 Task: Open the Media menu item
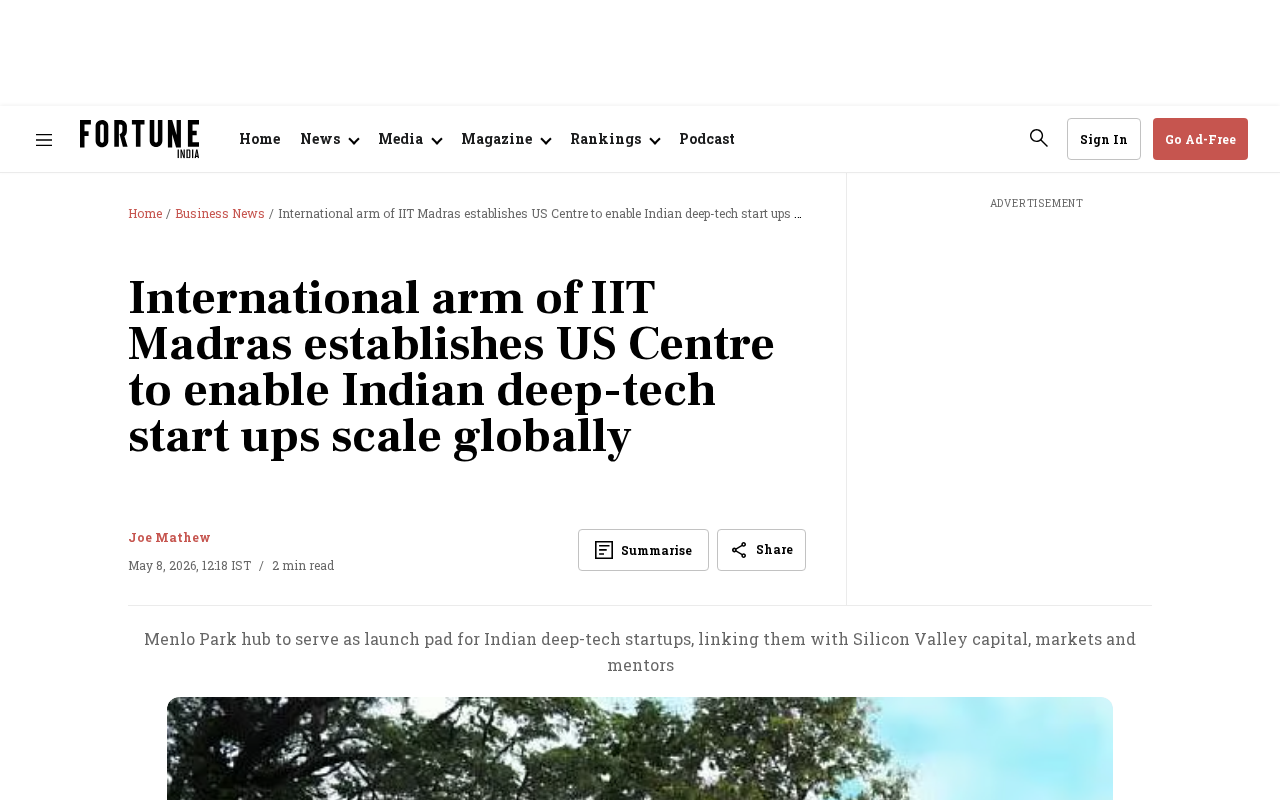pos(401,139)
